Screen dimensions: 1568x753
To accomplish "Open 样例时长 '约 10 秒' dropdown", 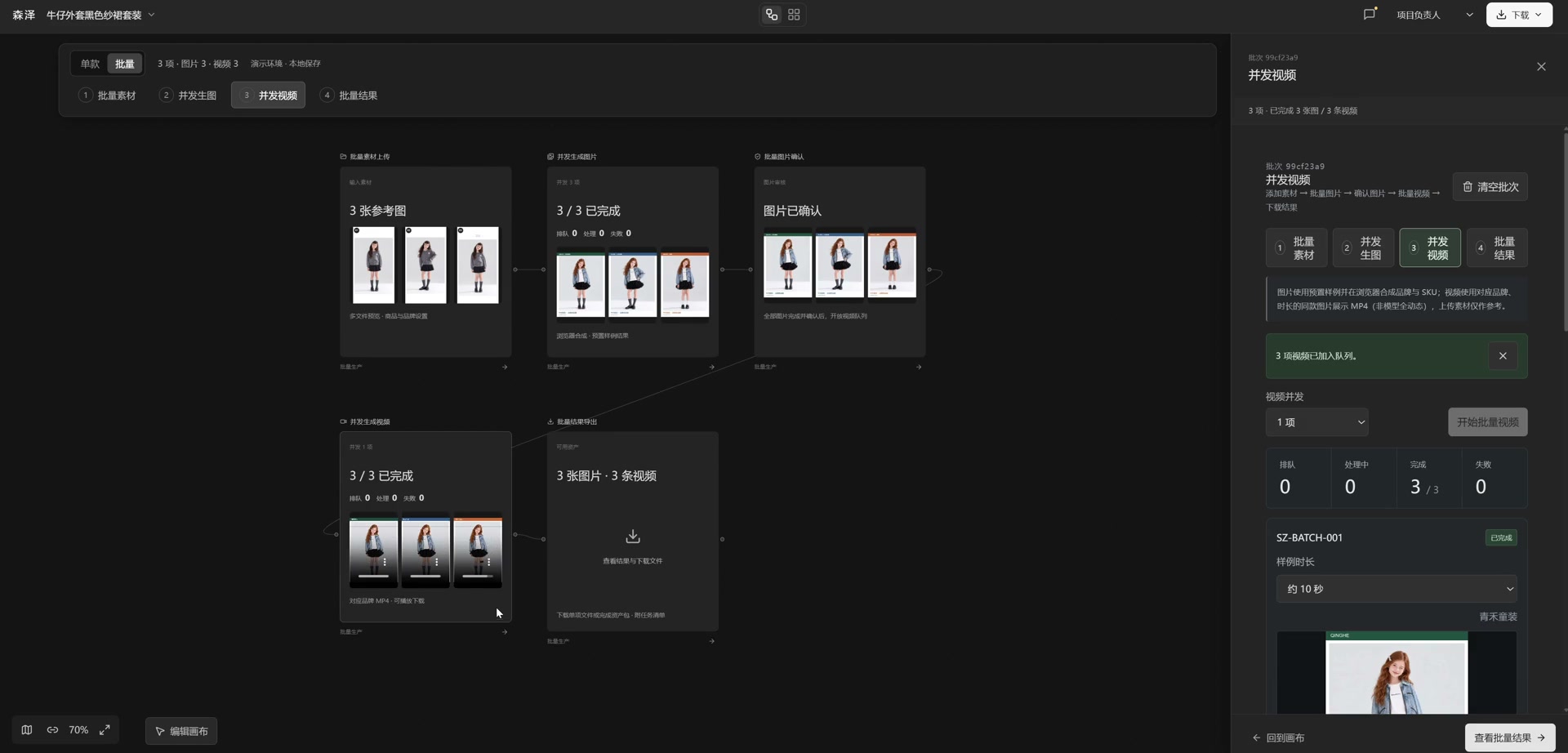I will point(1396,589).
